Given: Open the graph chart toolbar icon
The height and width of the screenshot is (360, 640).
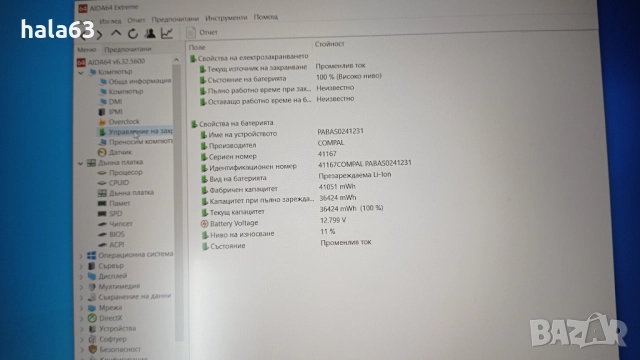Looking at the screenshot, I should pos(167,33).
